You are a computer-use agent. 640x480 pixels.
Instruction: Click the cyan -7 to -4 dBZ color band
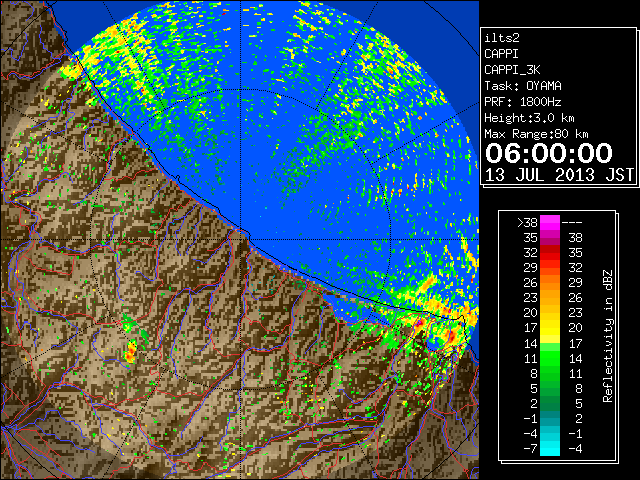point(550,448)
